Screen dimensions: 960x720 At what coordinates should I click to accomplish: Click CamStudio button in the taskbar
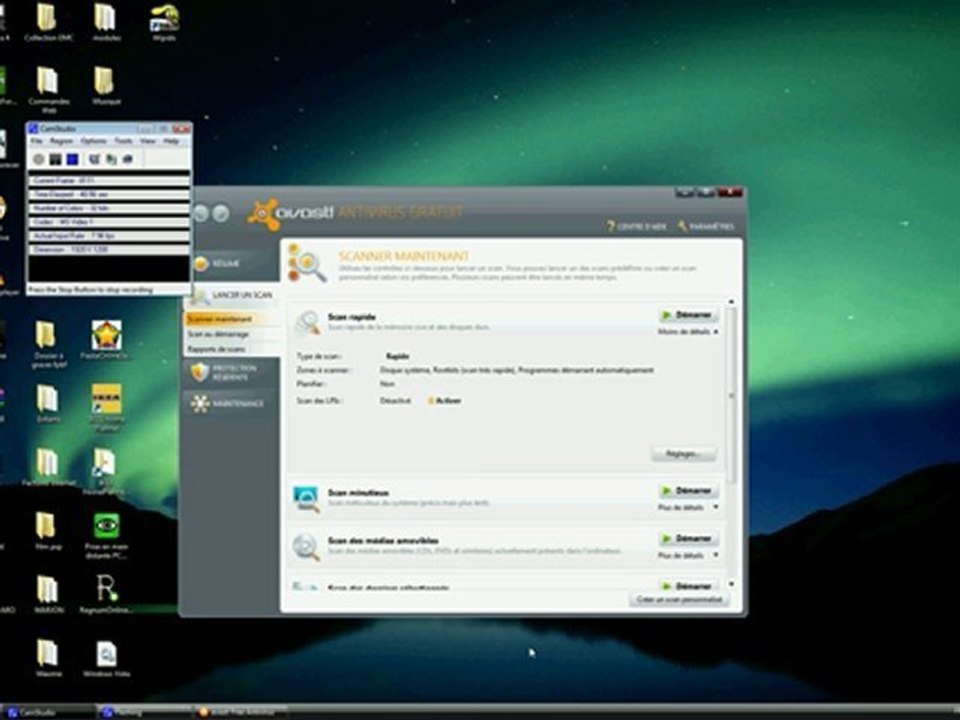pos(49,712)
